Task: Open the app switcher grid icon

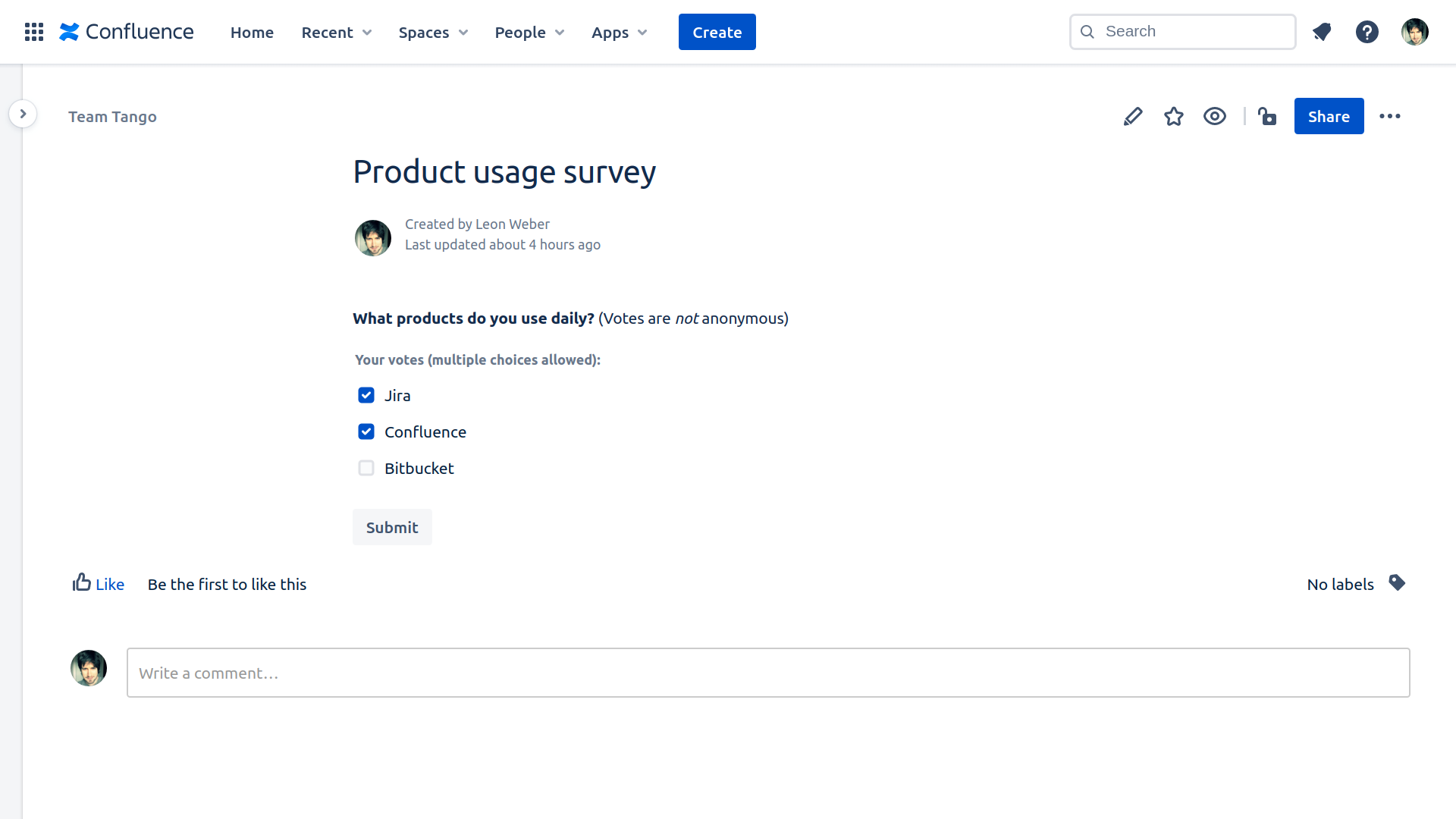Action: (x=34, y=32)
